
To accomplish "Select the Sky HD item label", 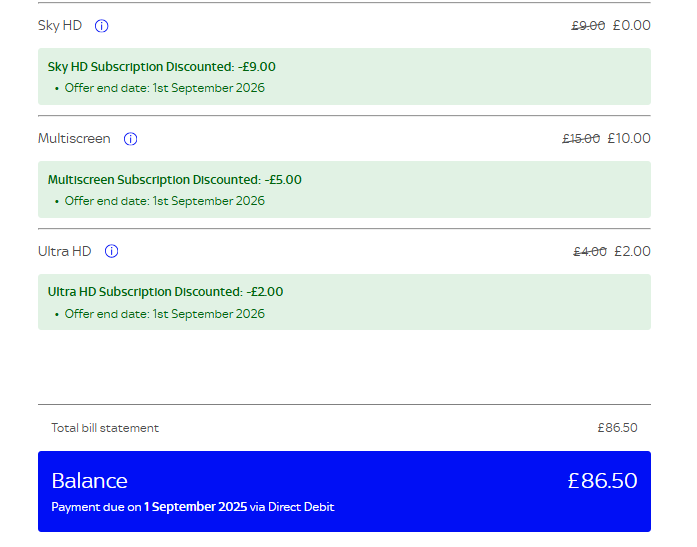I will pyautogui.click(x=60, y=26).
